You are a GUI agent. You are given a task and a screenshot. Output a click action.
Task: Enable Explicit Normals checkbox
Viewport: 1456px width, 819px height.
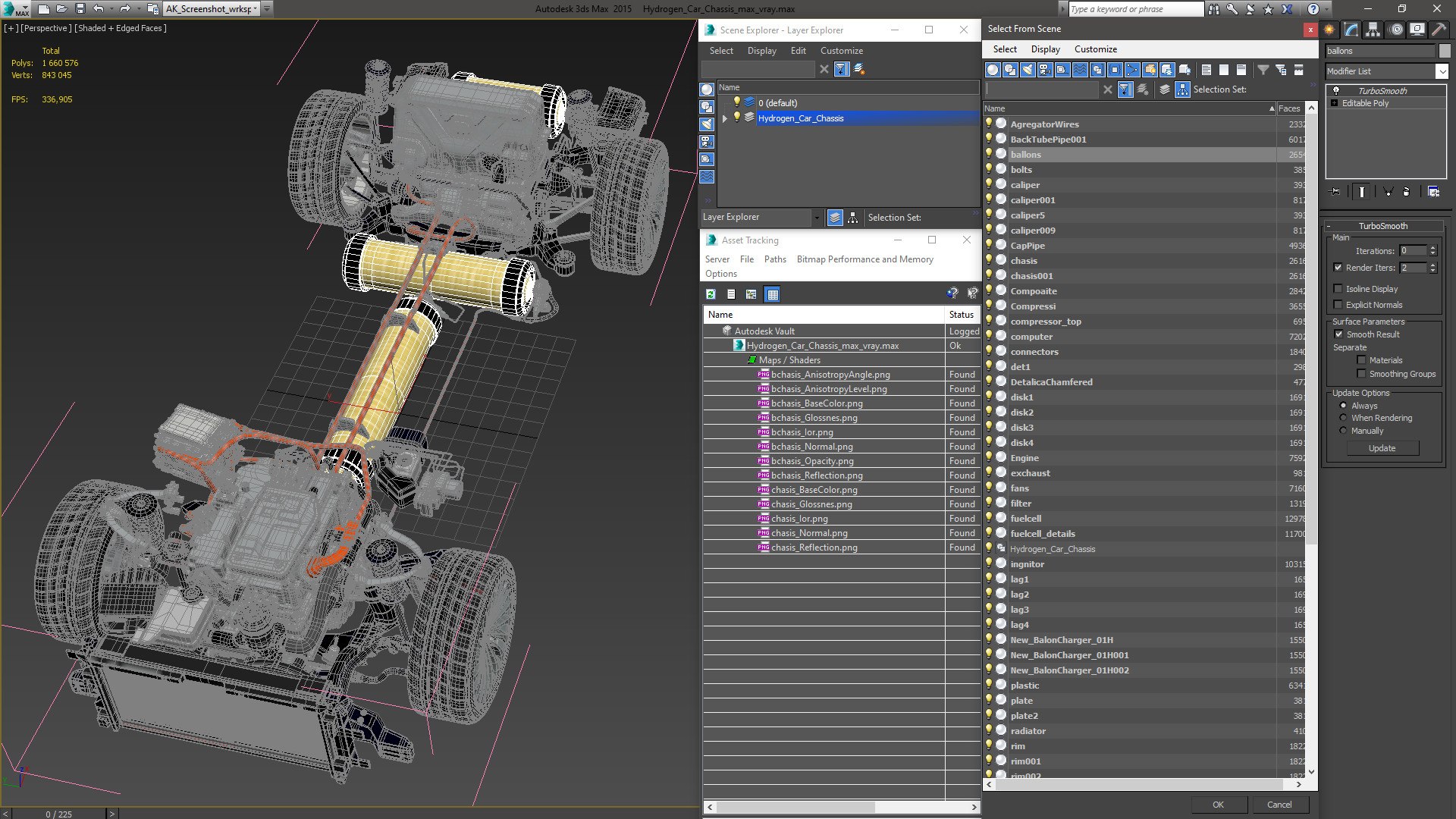point(1338,305)
